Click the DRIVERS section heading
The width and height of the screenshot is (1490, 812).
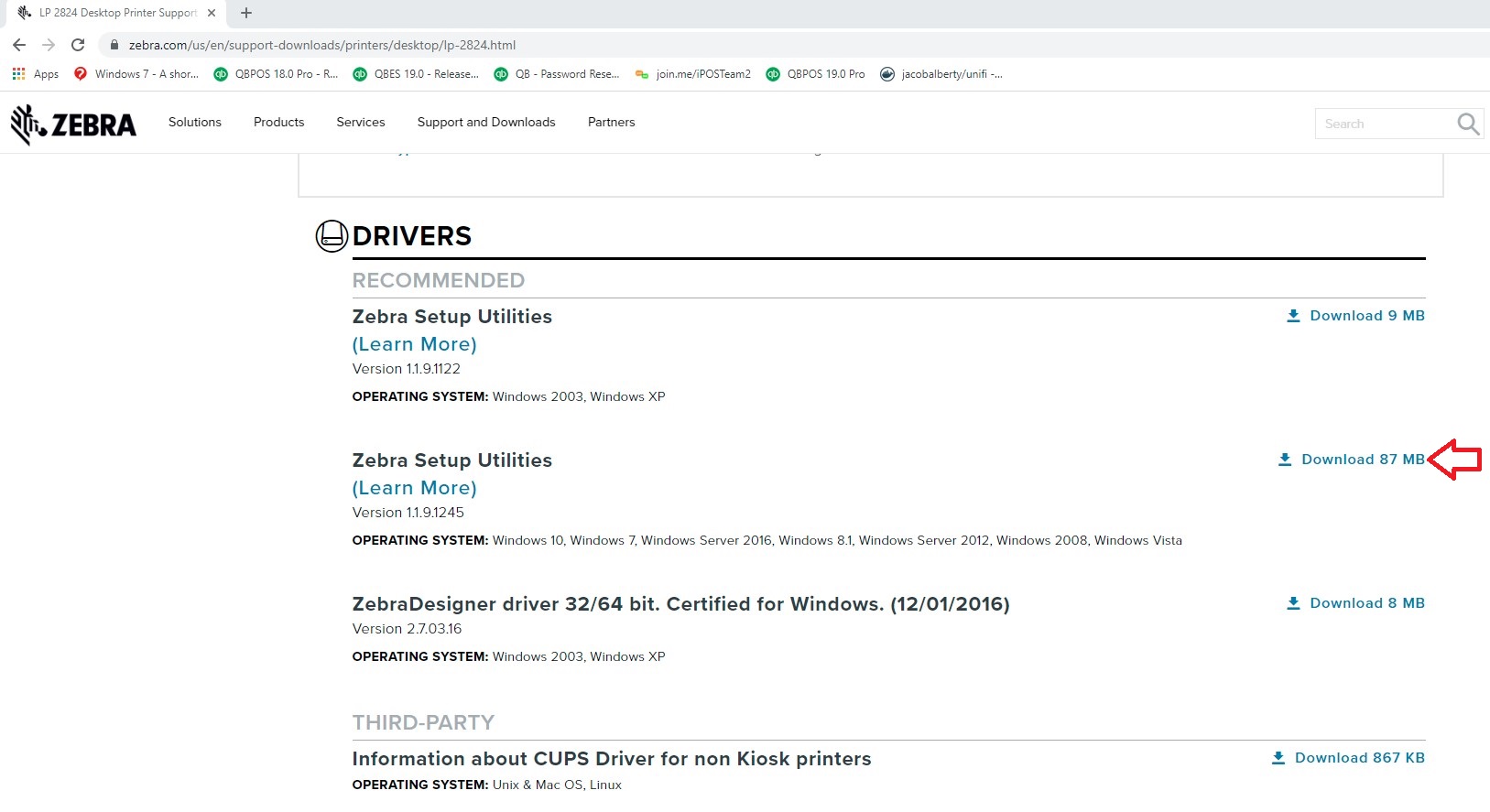pyautogui.click(x=412, y=236)
